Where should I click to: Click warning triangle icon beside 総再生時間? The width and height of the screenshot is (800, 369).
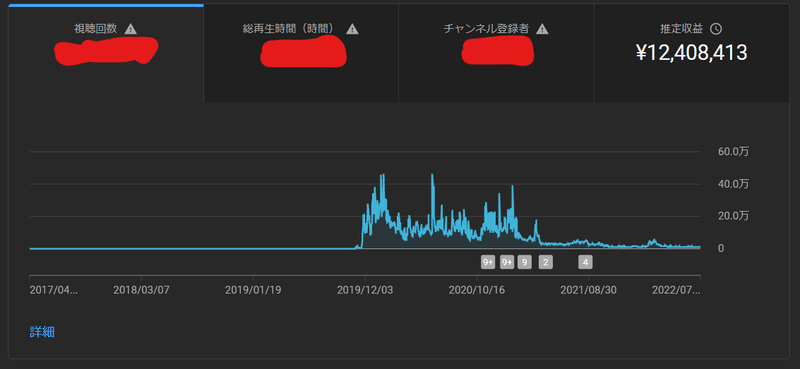(352, 29)
